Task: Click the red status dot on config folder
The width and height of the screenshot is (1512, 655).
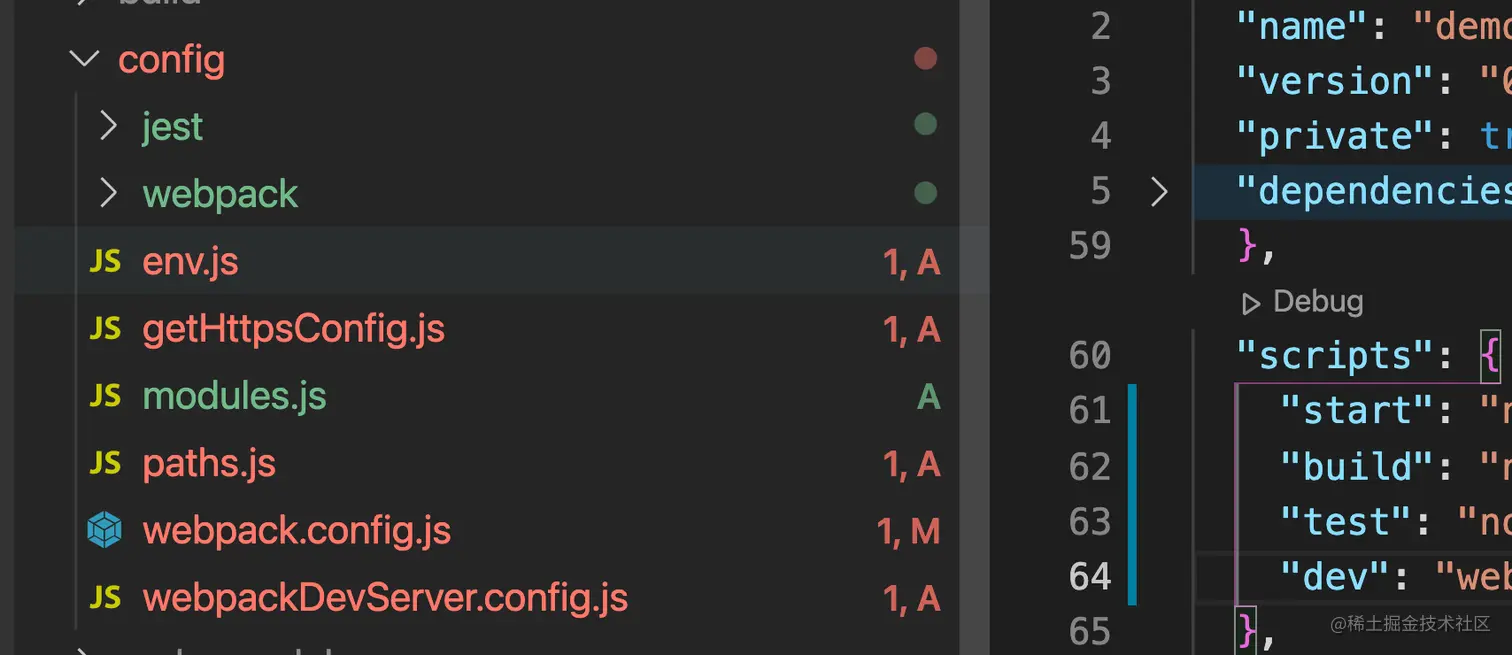Action: pos(925,59)
